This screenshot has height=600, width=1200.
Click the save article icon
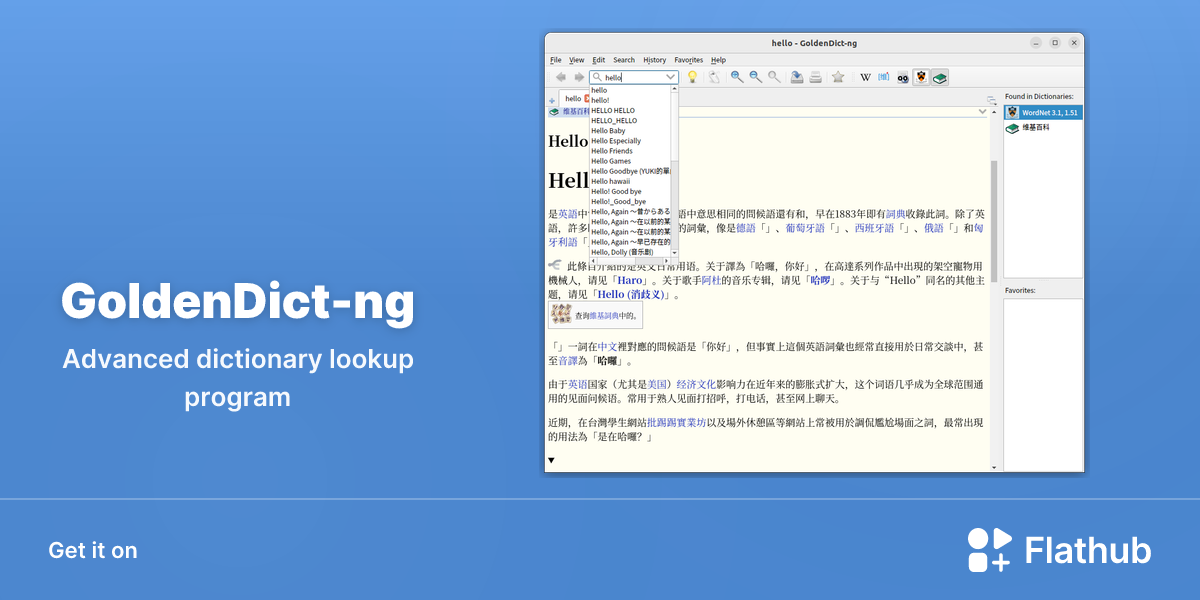pos(797,77)
